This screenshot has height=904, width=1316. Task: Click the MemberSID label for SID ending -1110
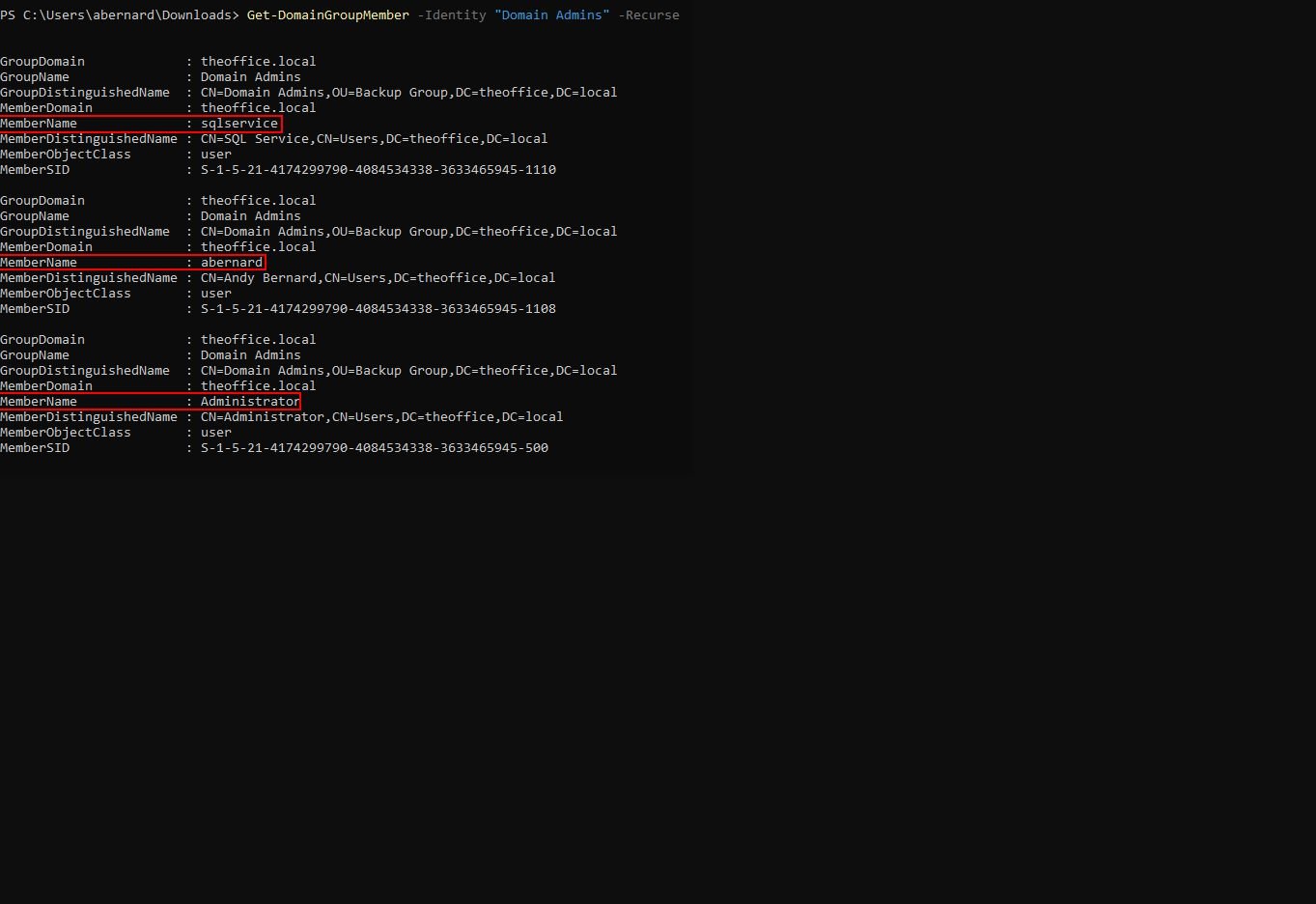35,170
